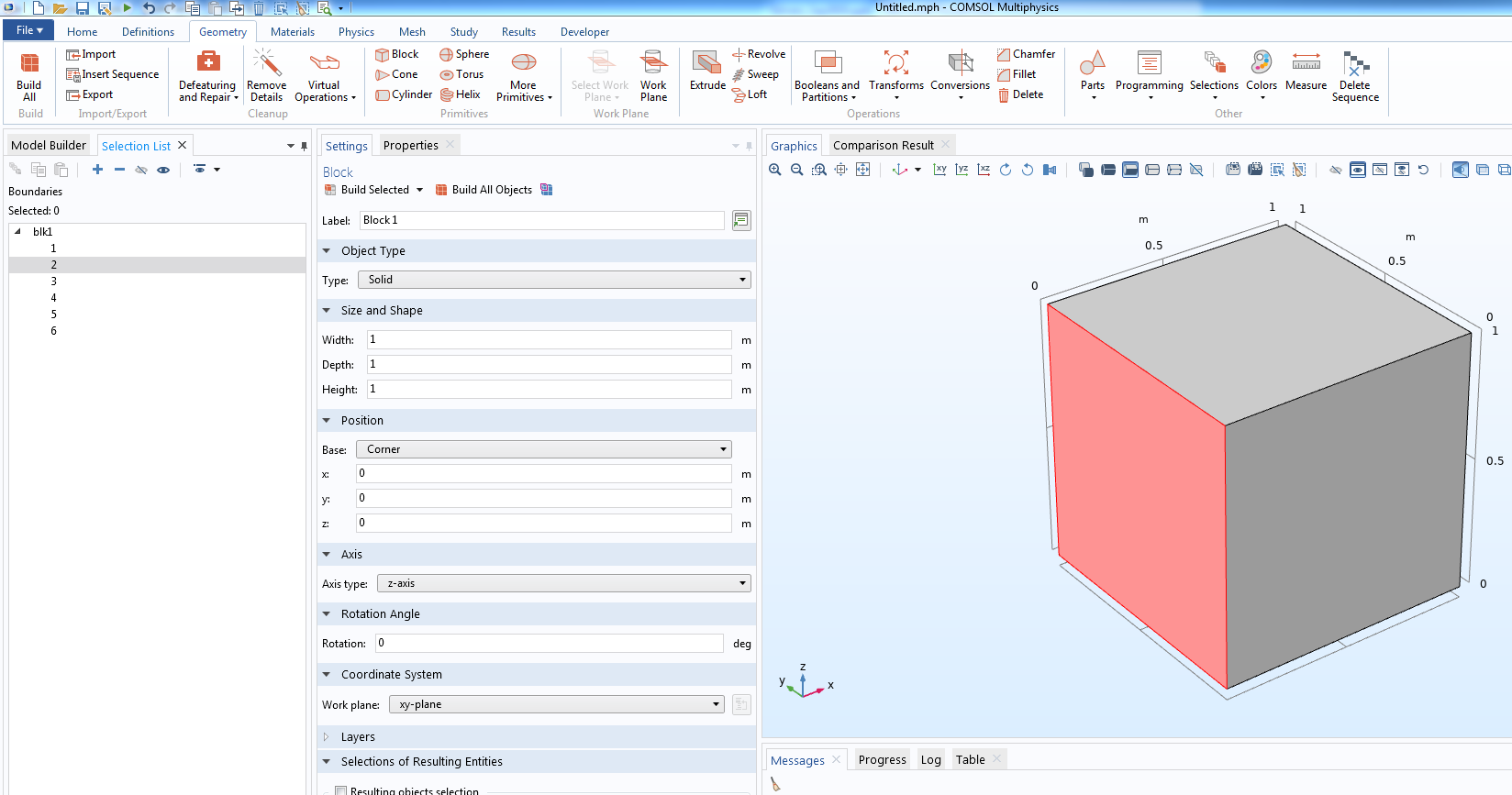This screenshot has height=795, width=1512.
Task: Select the Extrude operation
Action: point(707,72)
